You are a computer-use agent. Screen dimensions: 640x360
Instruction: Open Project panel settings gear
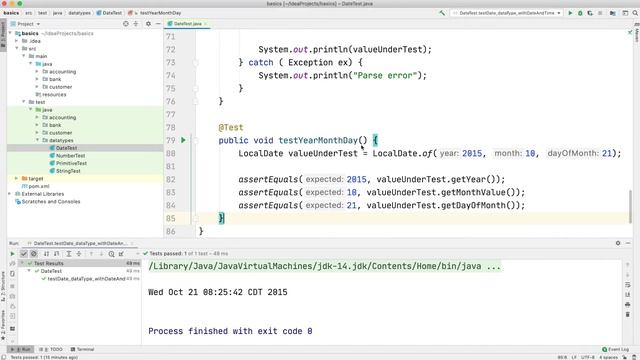(x=148, y=24)
